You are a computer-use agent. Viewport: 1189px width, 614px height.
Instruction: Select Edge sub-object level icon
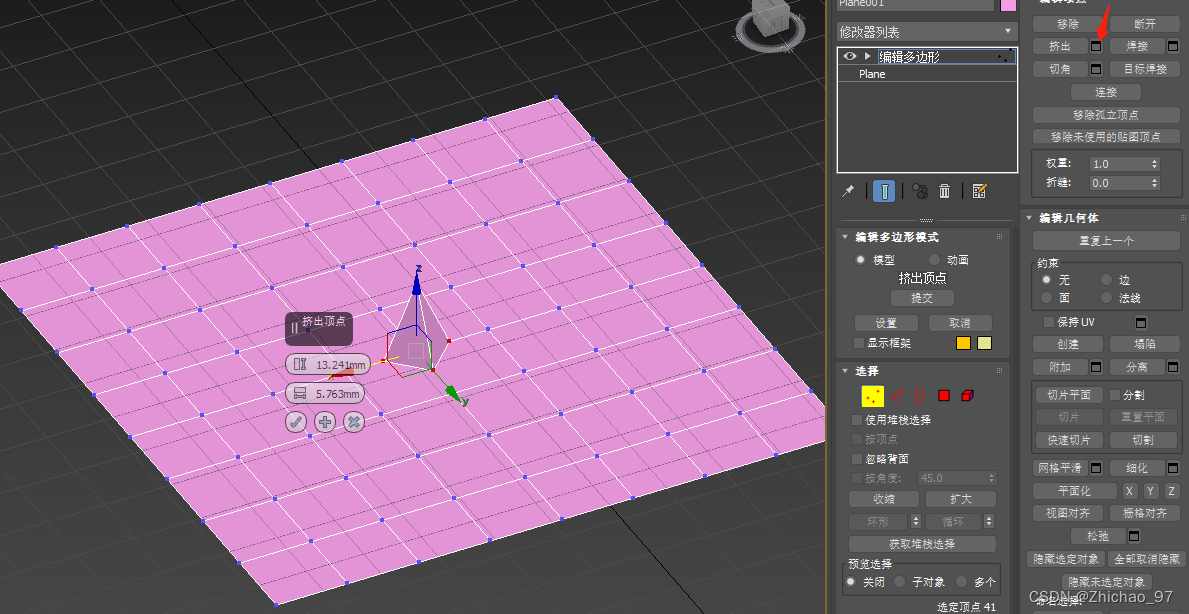[x=897, y=396]
